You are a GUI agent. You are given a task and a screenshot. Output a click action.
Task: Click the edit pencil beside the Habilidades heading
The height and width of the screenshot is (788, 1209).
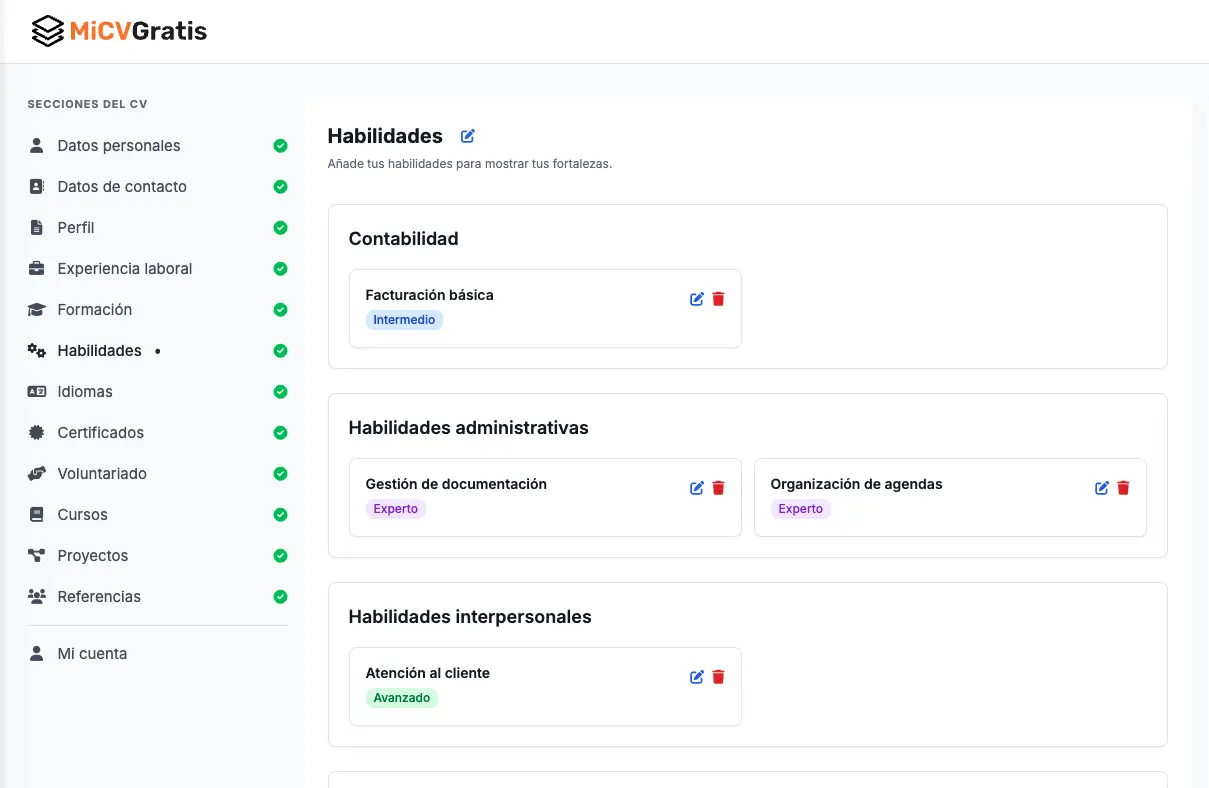tap(467, 136)
